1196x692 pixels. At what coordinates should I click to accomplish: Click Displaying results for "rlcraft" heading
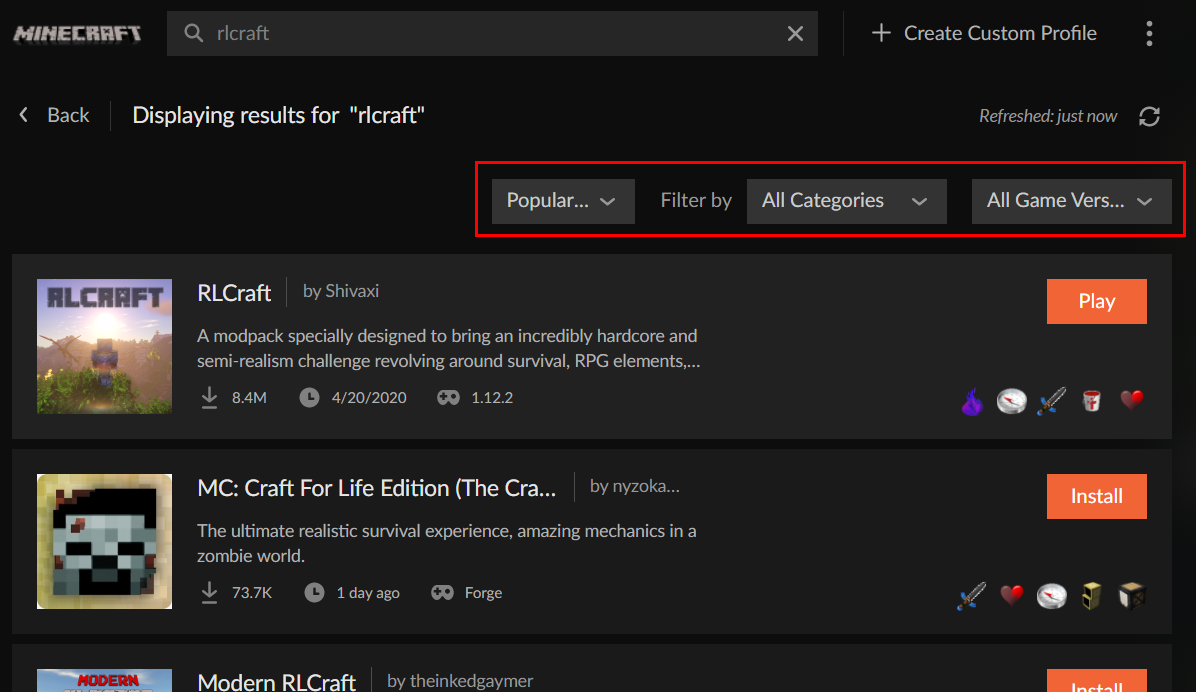278,115
